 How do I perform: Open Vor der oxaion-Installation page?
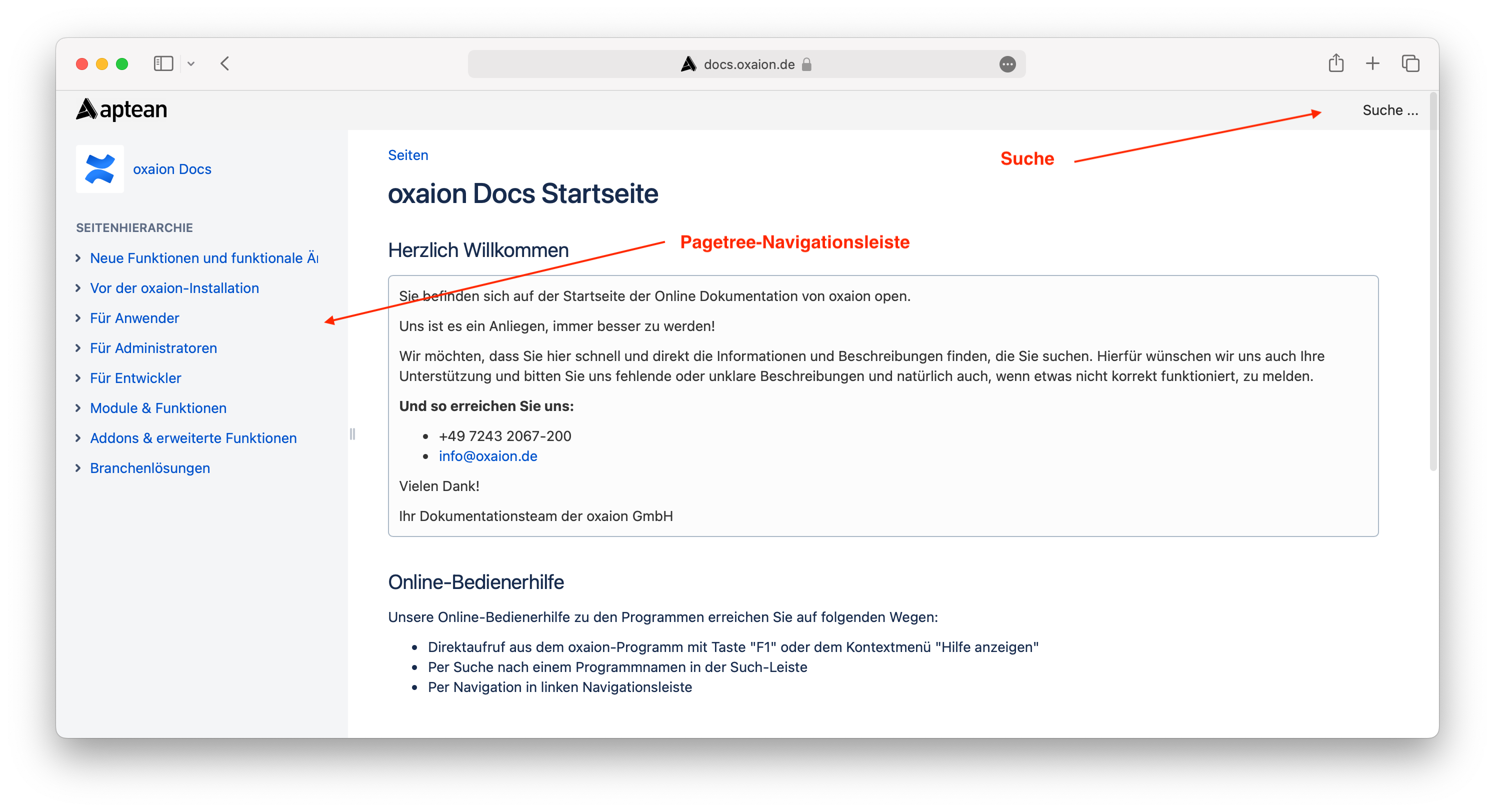click(174, 288)
